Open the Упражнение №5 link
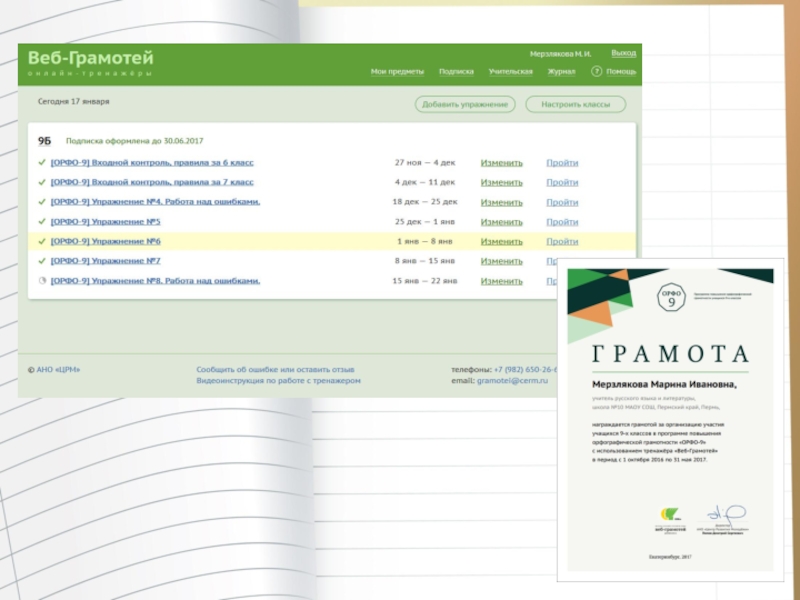This screenshot has height=600, width=800. (x=106, y=221)
